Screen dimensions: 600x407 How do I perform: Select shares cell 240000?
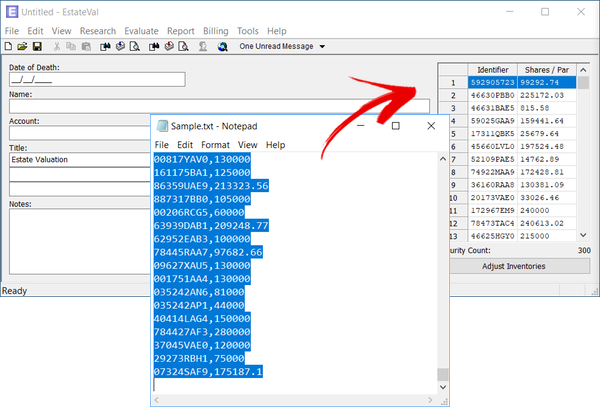tap(547, 210)
